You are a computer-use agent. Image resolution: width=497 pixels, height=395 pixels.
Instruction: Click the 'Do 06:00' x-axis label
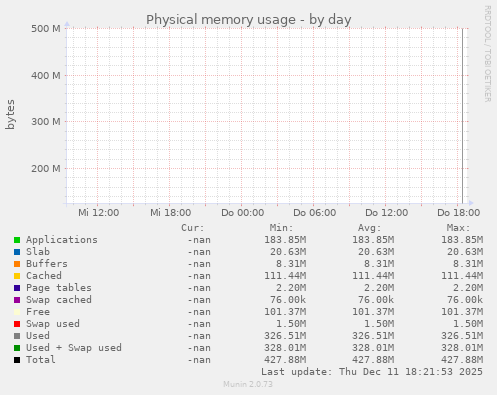[315, 213]
